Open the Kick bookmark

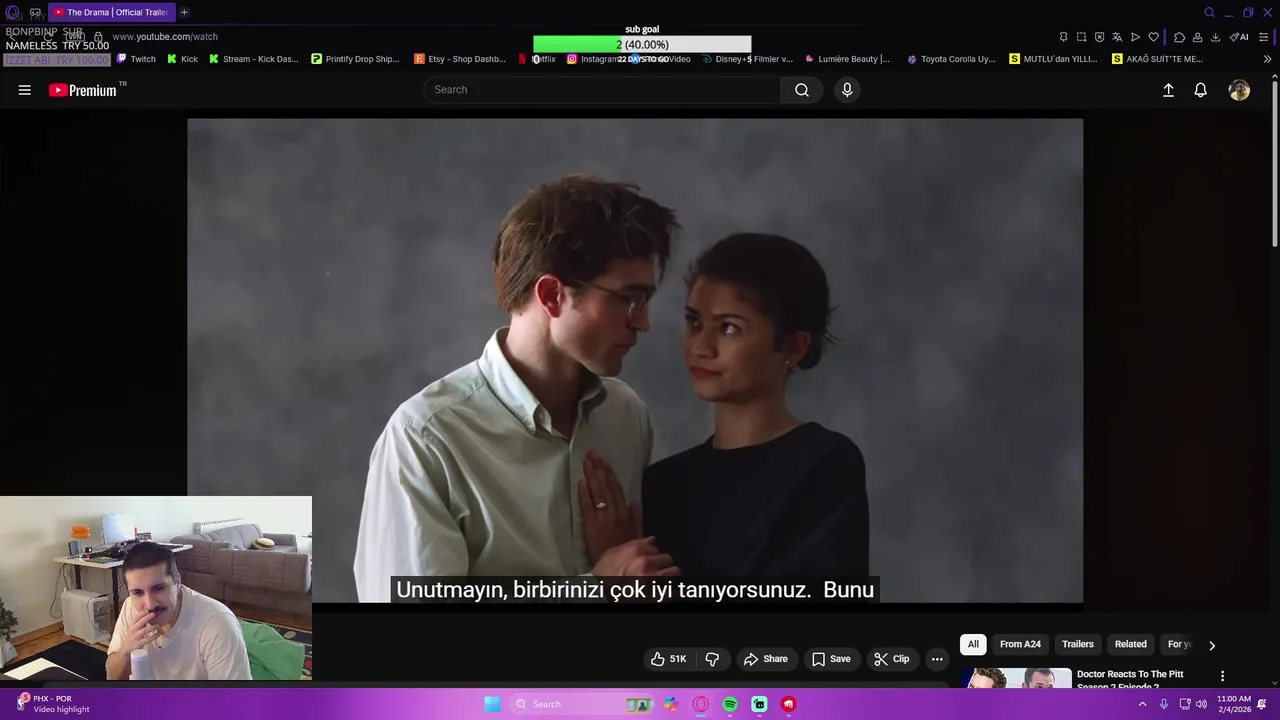(x=182, y=59)
